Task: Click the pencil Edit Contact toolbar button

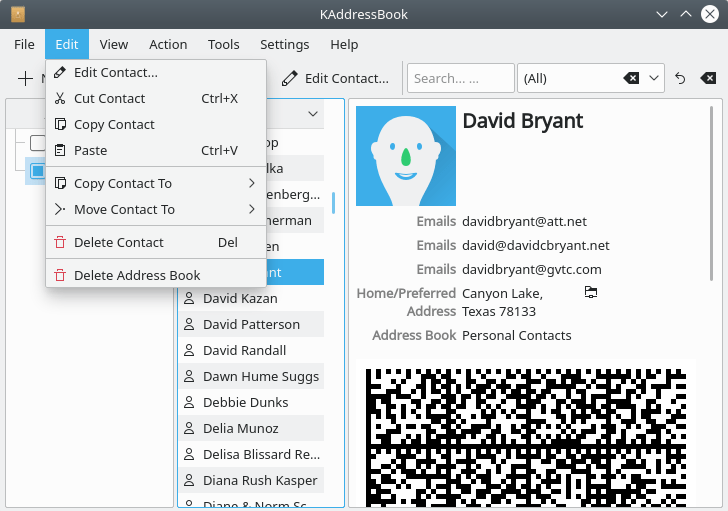Action: tap(335, 78)
